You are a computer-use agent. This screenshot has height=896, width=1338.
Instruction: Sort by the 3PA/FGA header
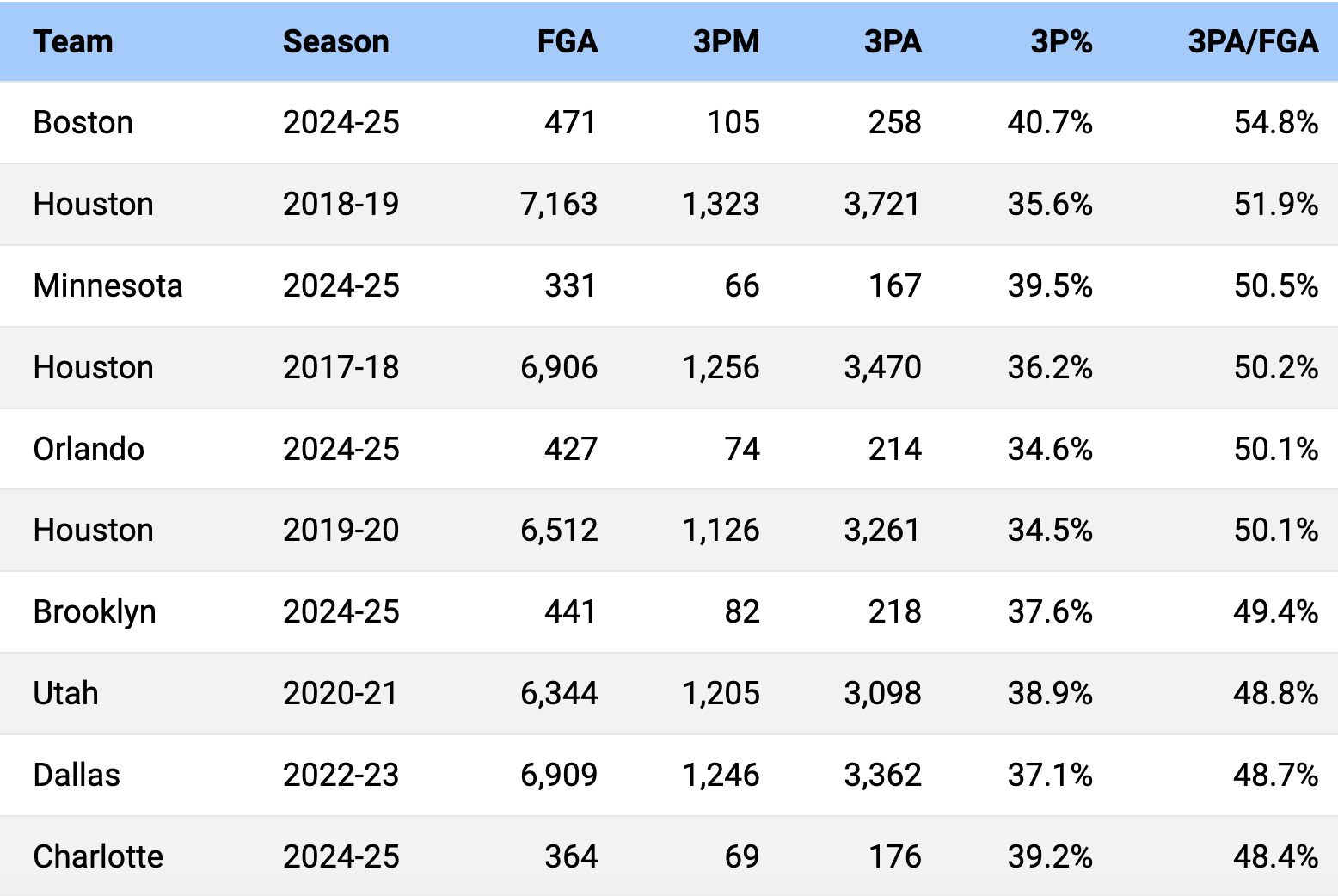(1252, 41)
